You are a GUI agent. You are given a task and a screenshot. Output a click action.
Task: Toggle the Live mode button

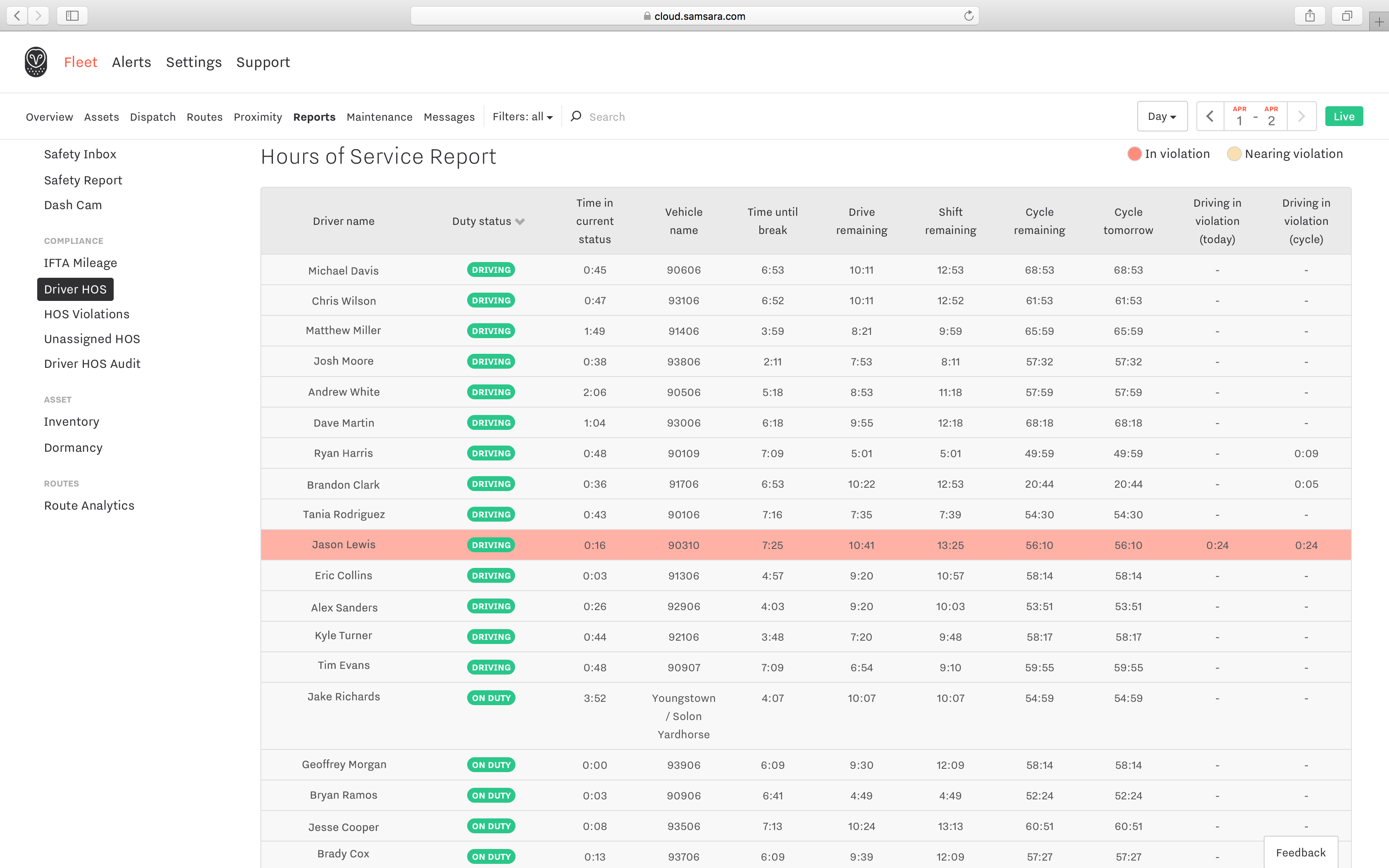coord(1343,117)
